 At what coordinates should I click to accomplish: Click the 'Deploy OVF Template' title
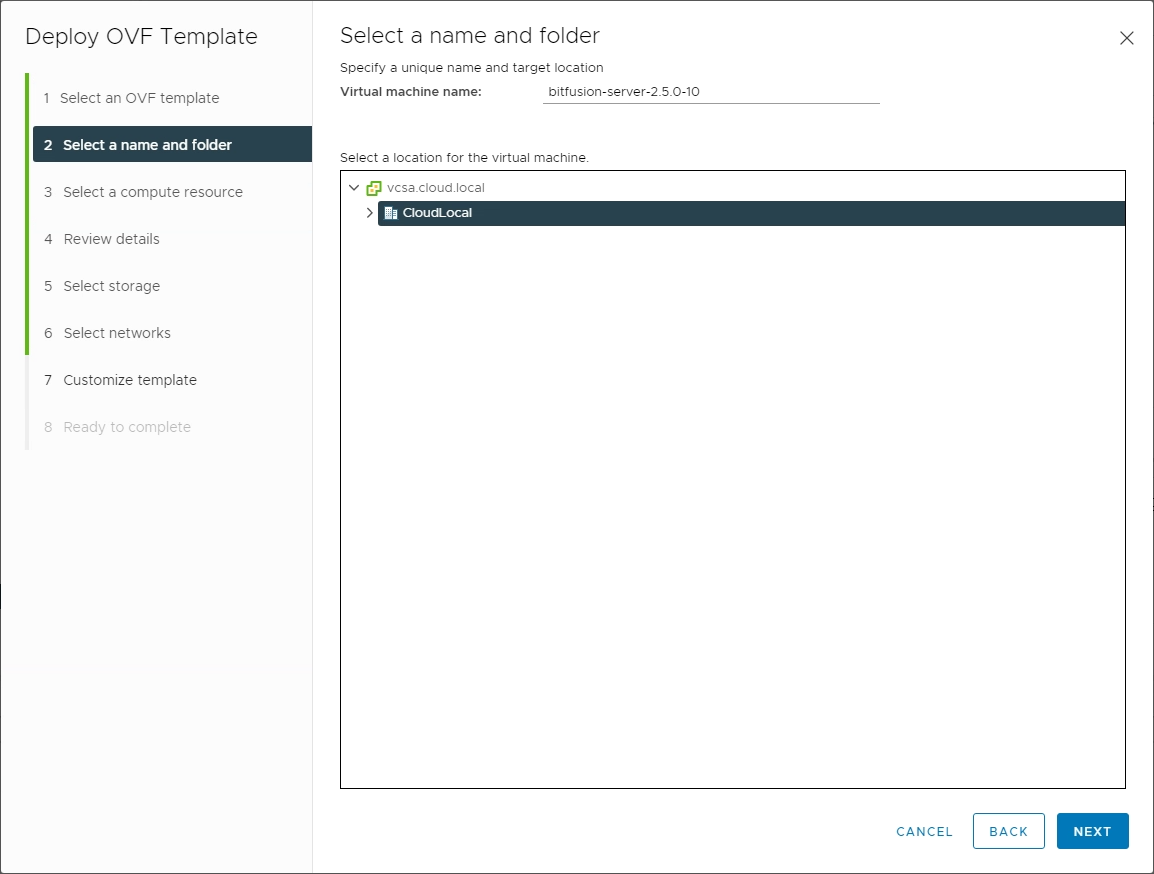click(141, 37)
